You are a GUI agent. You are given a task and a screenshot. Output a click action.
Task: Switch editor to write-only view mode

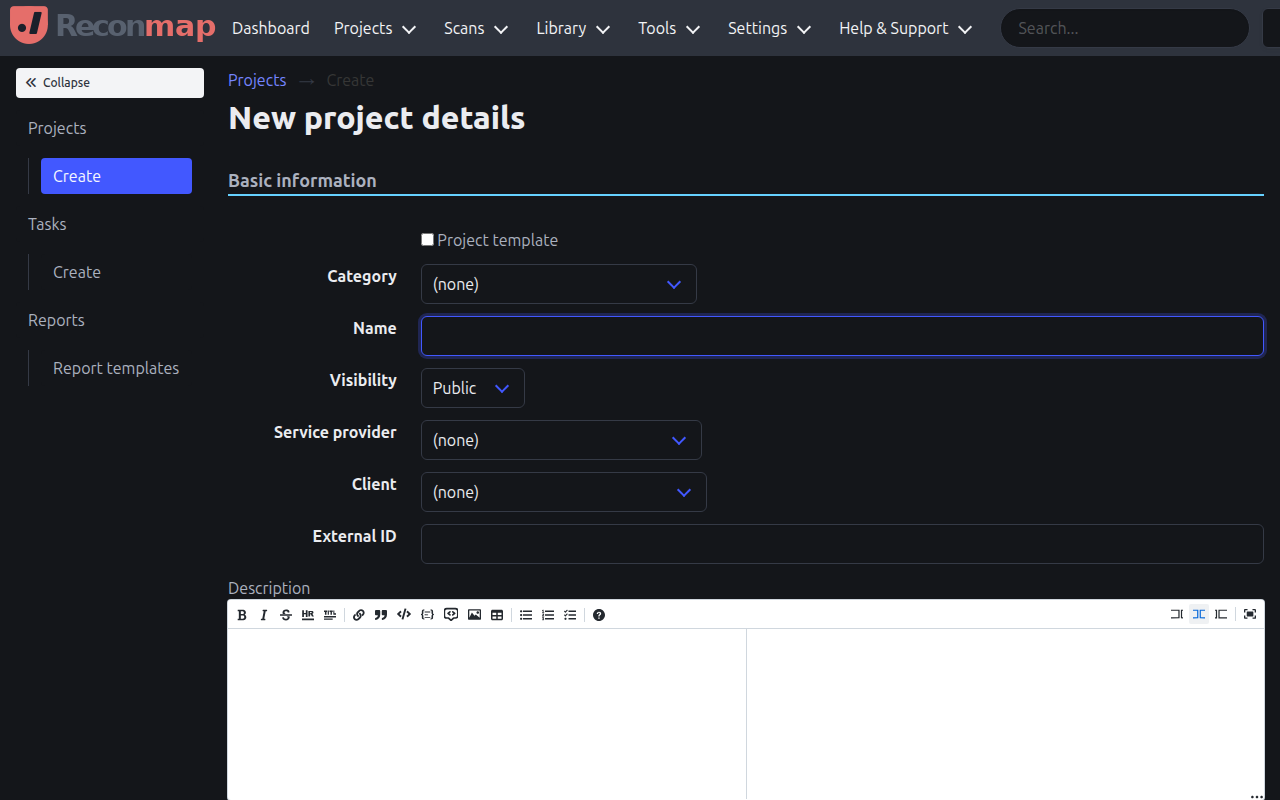pos(1176,614)
